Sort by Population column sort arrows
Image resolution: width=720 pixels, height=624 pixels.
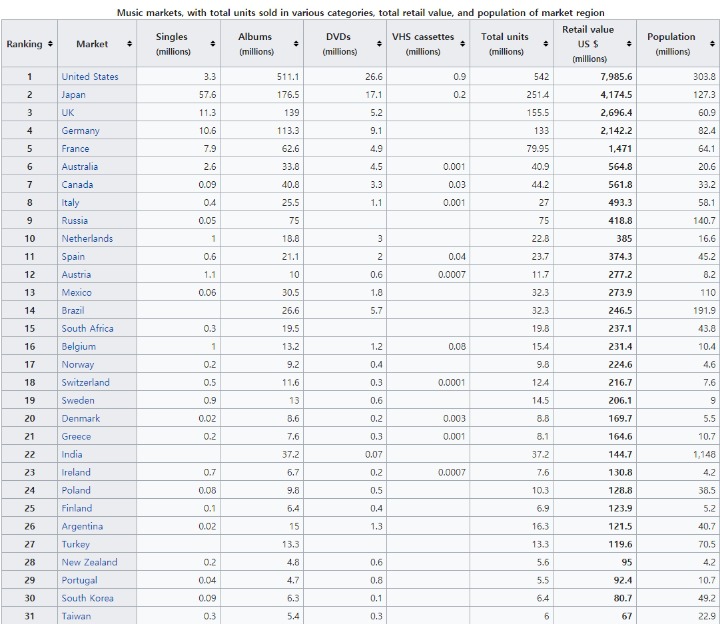[x=712, y=44]
